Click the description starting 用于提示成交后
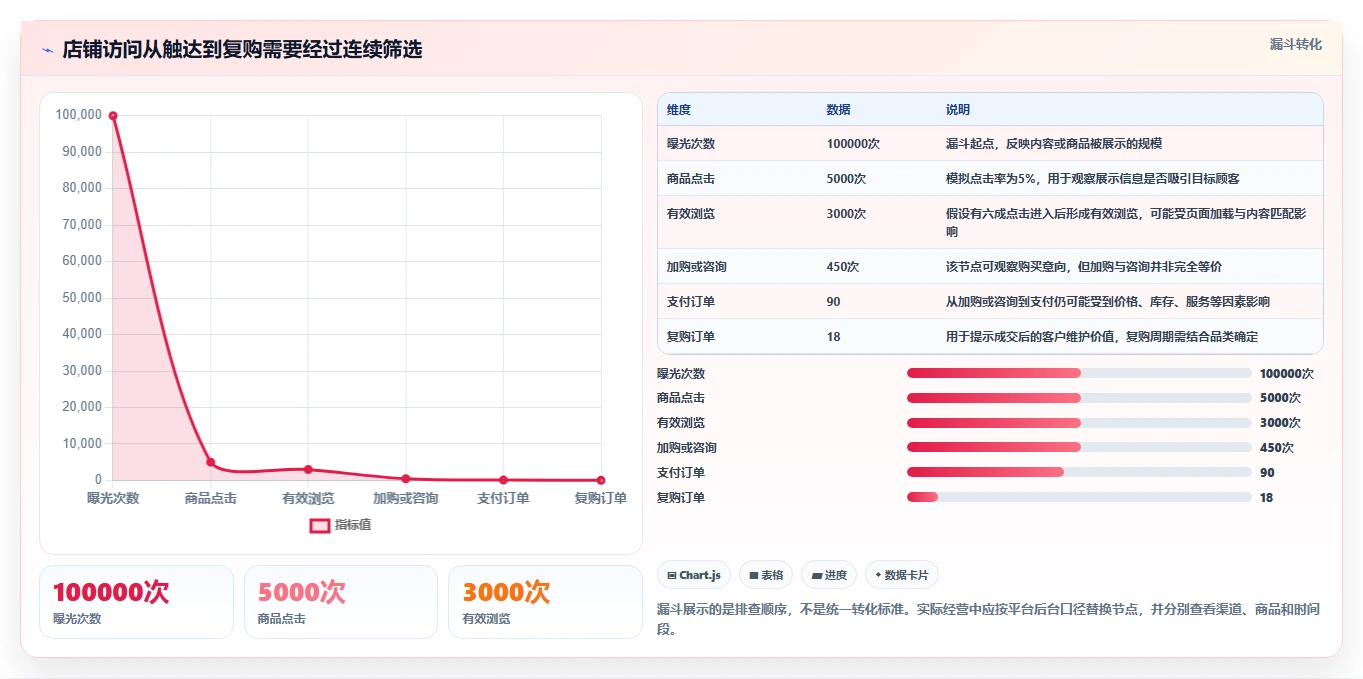This screenshot has width=1363, height=679. pyautogui.click(x=1102, y=337)
